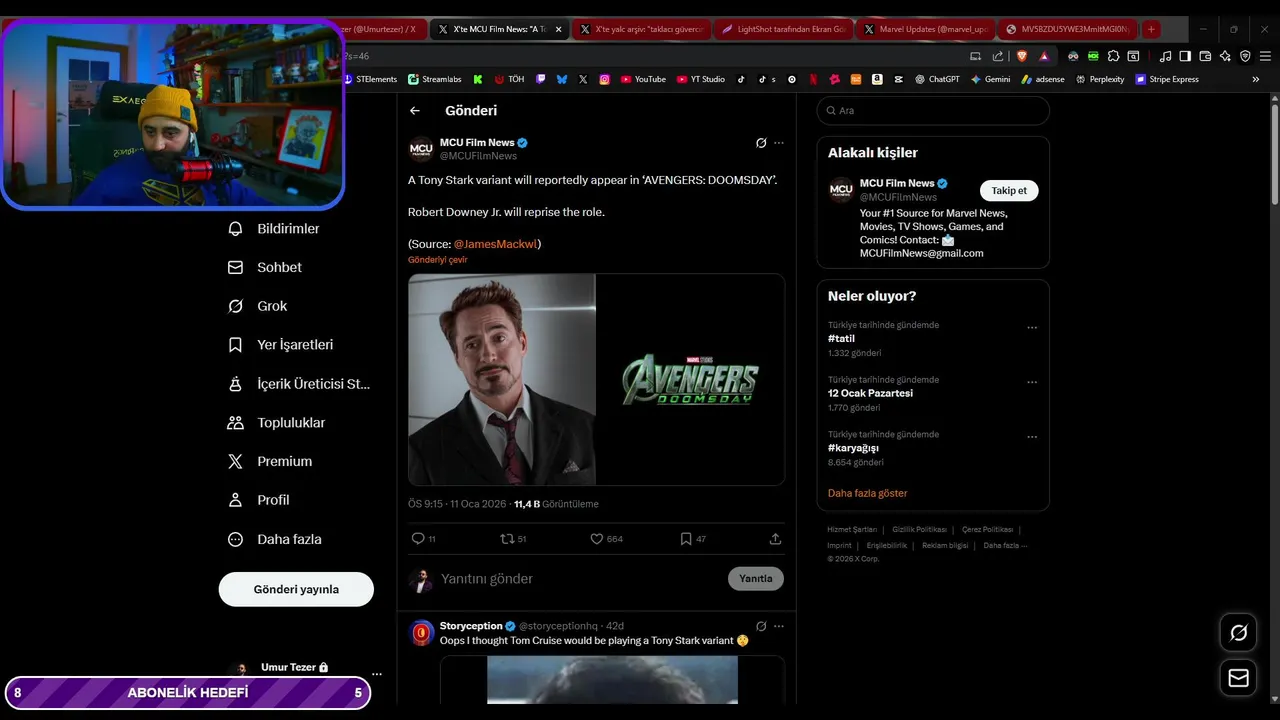Switch to the X'te yalc arşivi tab
Viewport: 1280px width, 720px height.
pos(641,29)
